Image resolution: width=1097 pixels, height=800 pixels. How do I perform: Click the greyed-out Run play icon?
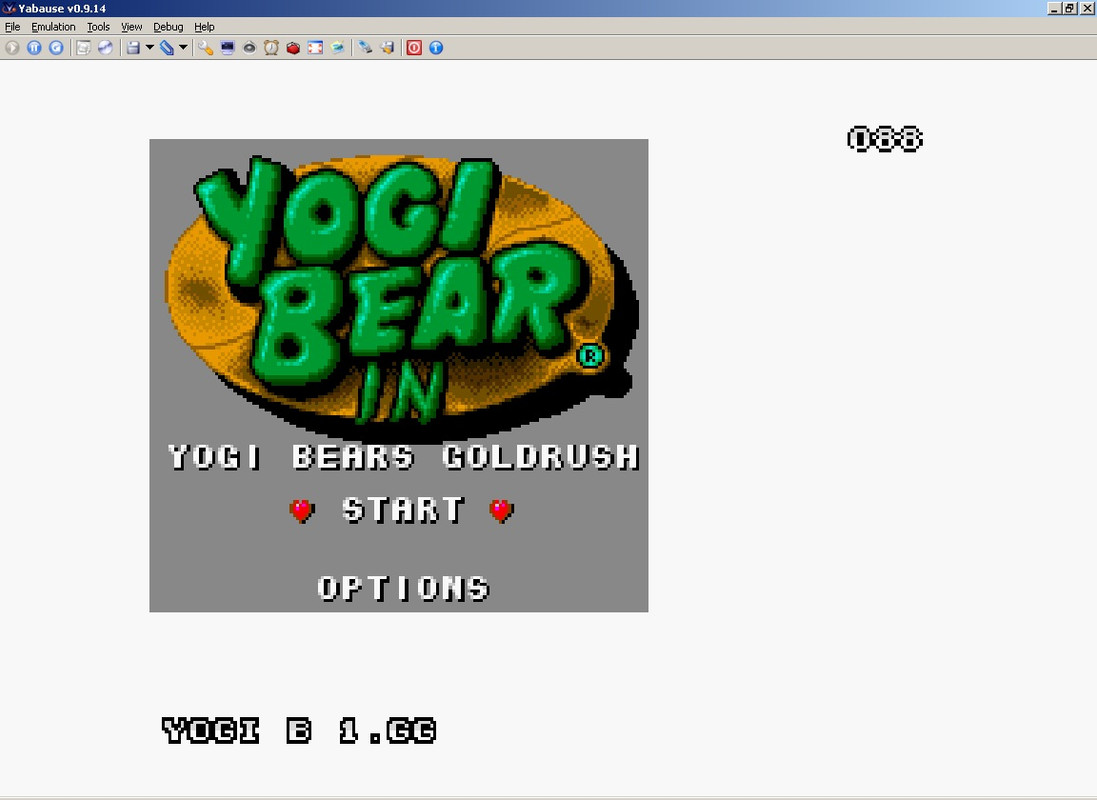[x=12, y=48]
